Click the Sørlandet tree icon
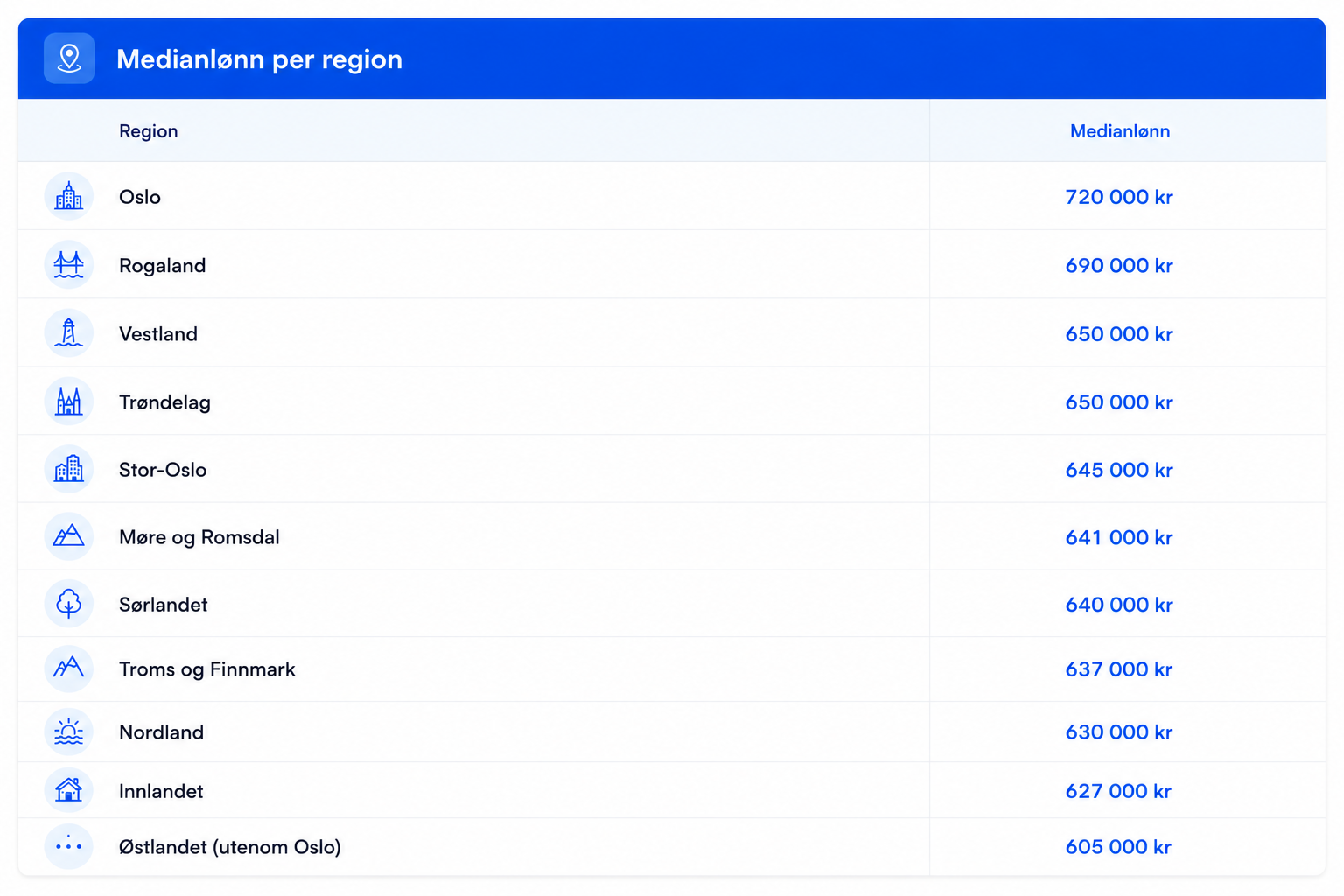Image resolution: width=1344 pixels, height=896 pixels. (x=69, y=604)
